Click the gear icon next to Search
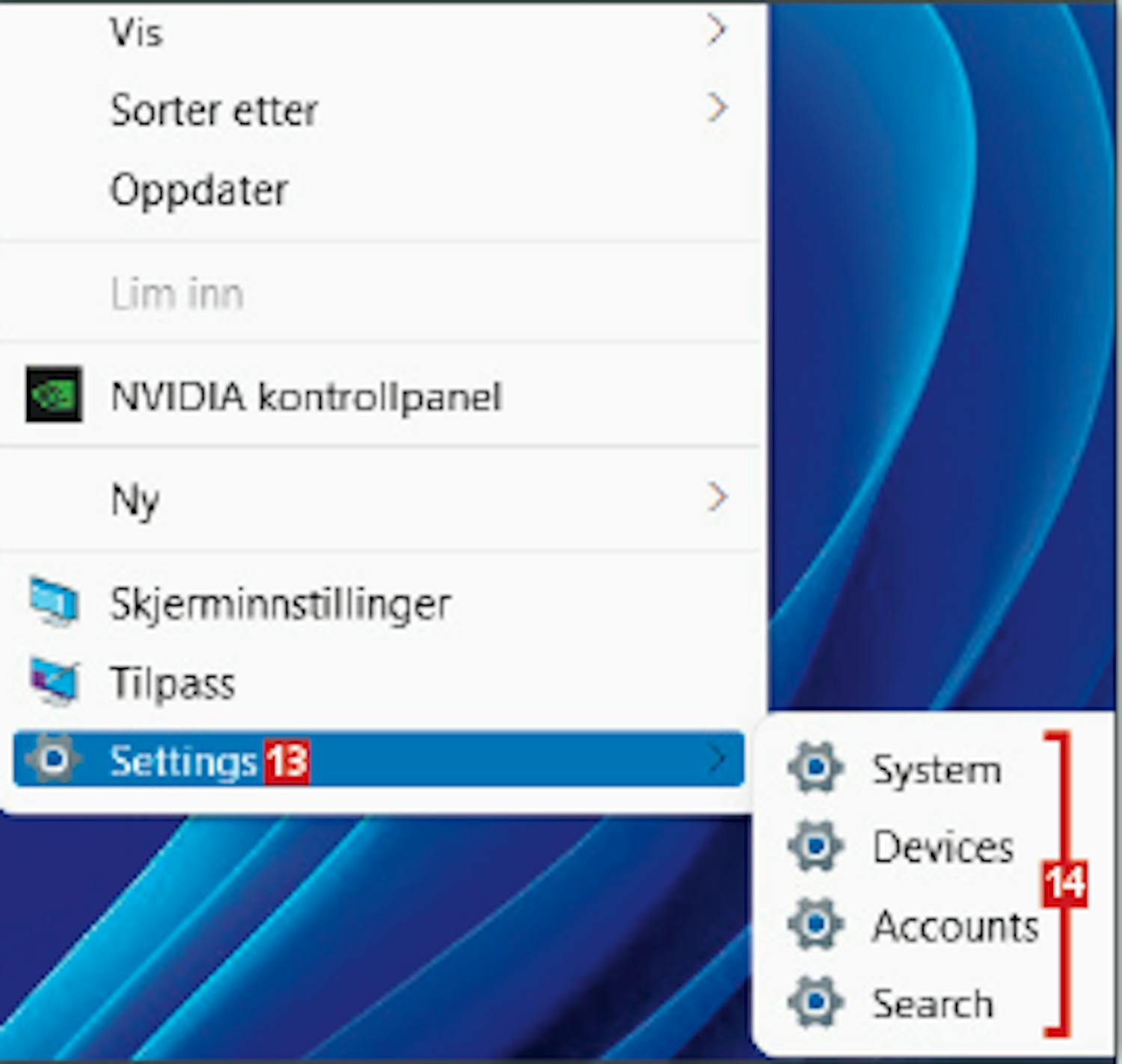The image size is (1122, 1064). 815,1001
